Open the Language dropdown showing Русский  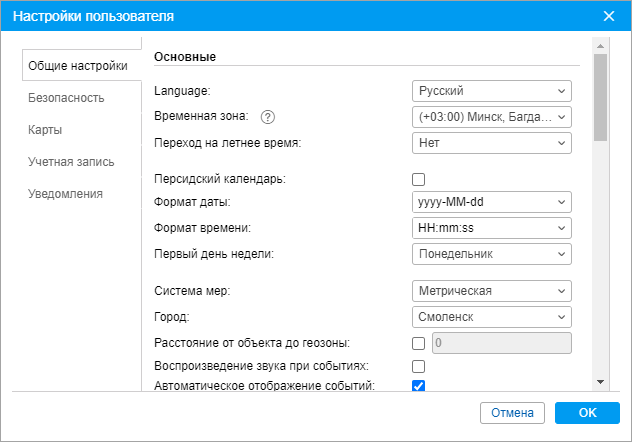tap(491, 91)
